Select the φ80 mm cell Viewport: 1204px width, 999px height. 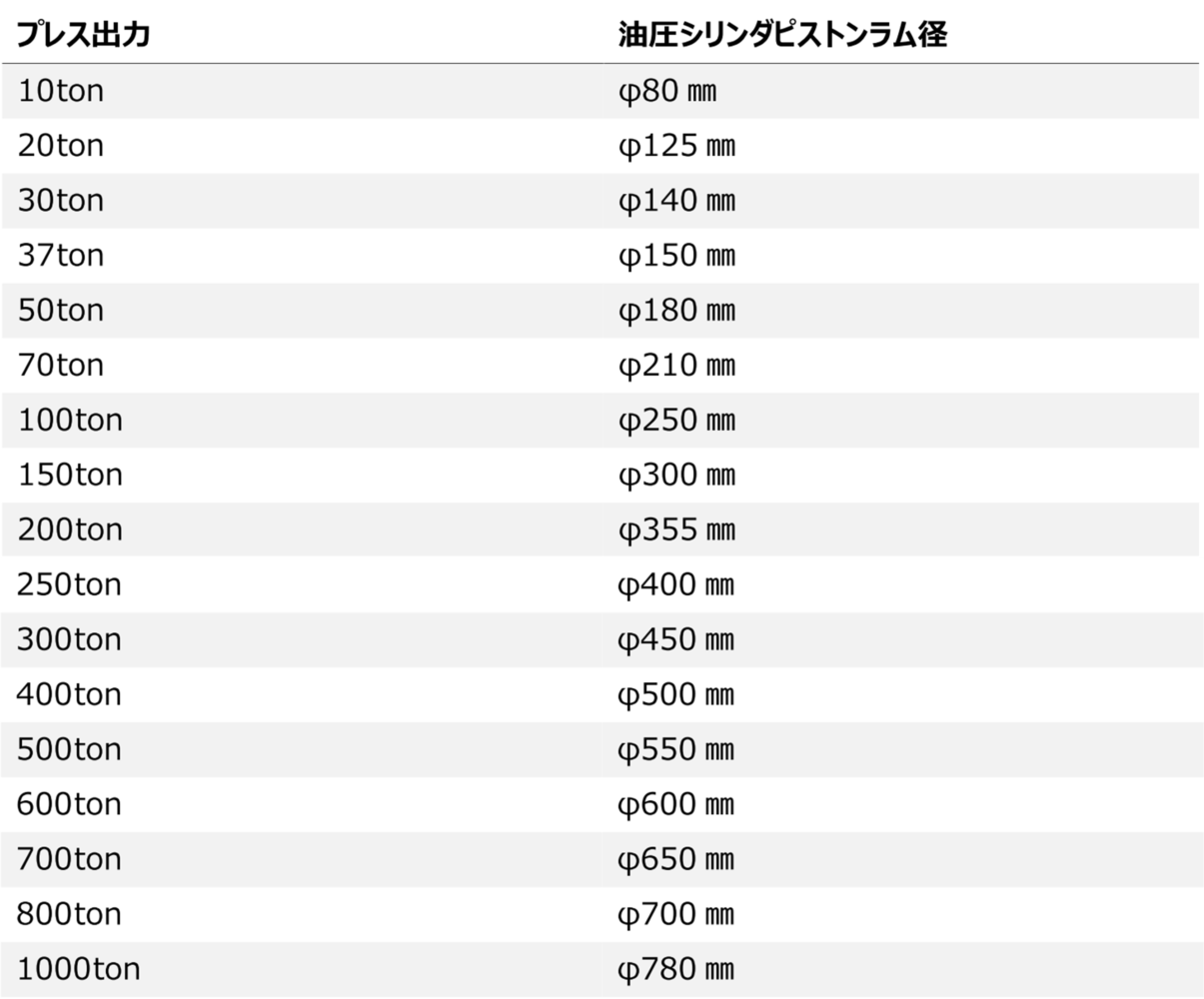click(x=667, y=92)
